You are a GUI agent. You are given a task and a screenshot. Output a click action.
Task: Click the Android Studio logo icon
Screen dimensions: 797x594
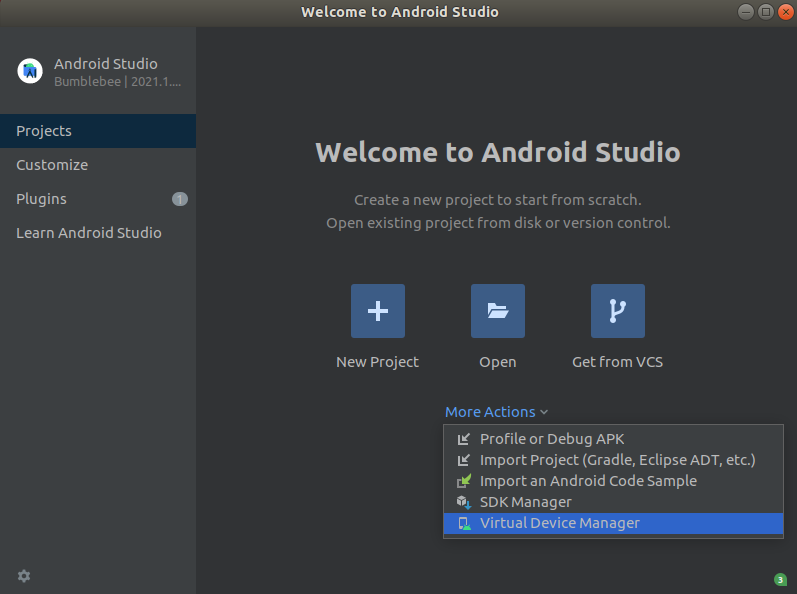click(30, 71)
